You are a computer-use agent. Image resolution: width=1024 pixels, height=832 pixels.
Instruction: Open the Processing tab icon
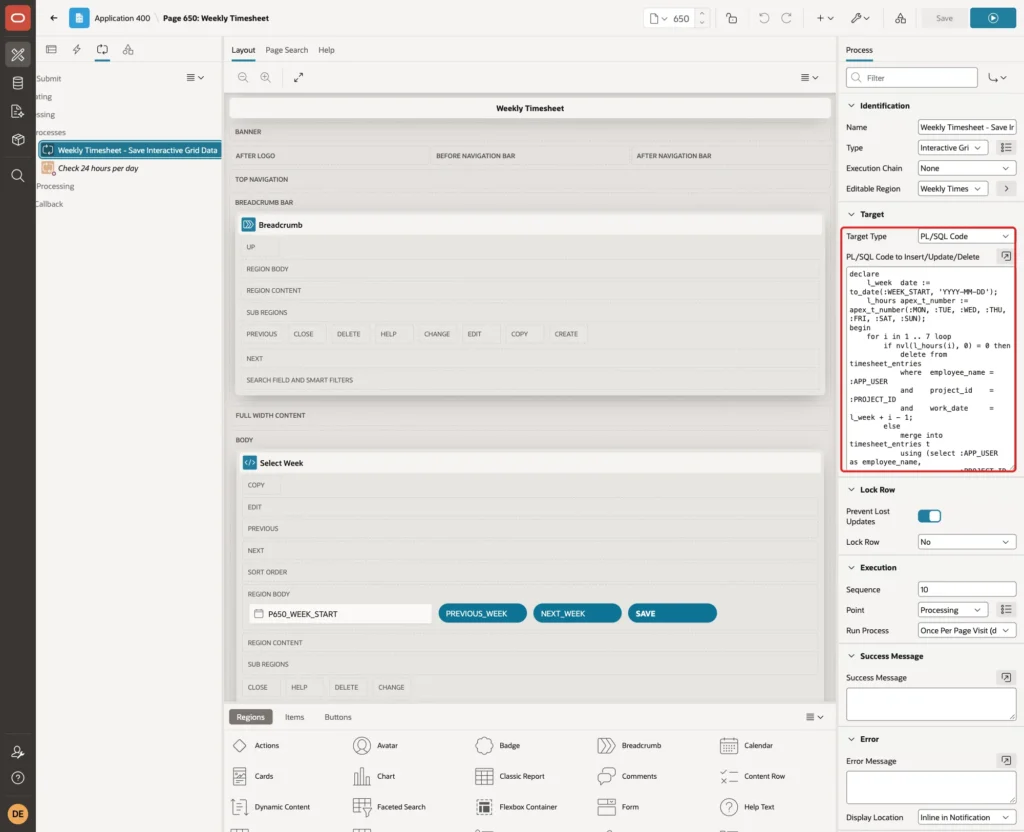coord(103,50)
